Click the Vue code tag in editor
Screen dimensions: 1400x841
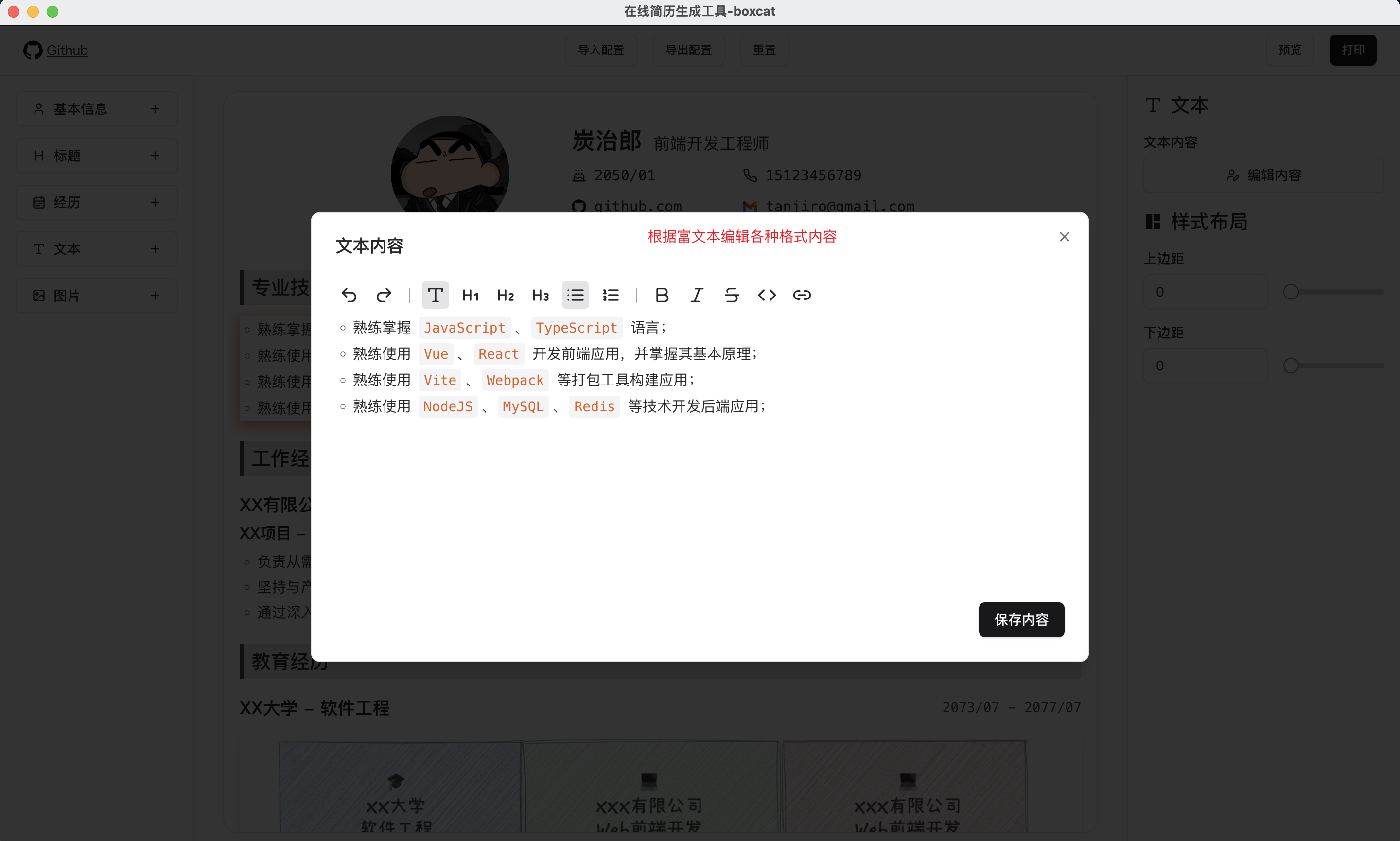click(x=436, y=354)
